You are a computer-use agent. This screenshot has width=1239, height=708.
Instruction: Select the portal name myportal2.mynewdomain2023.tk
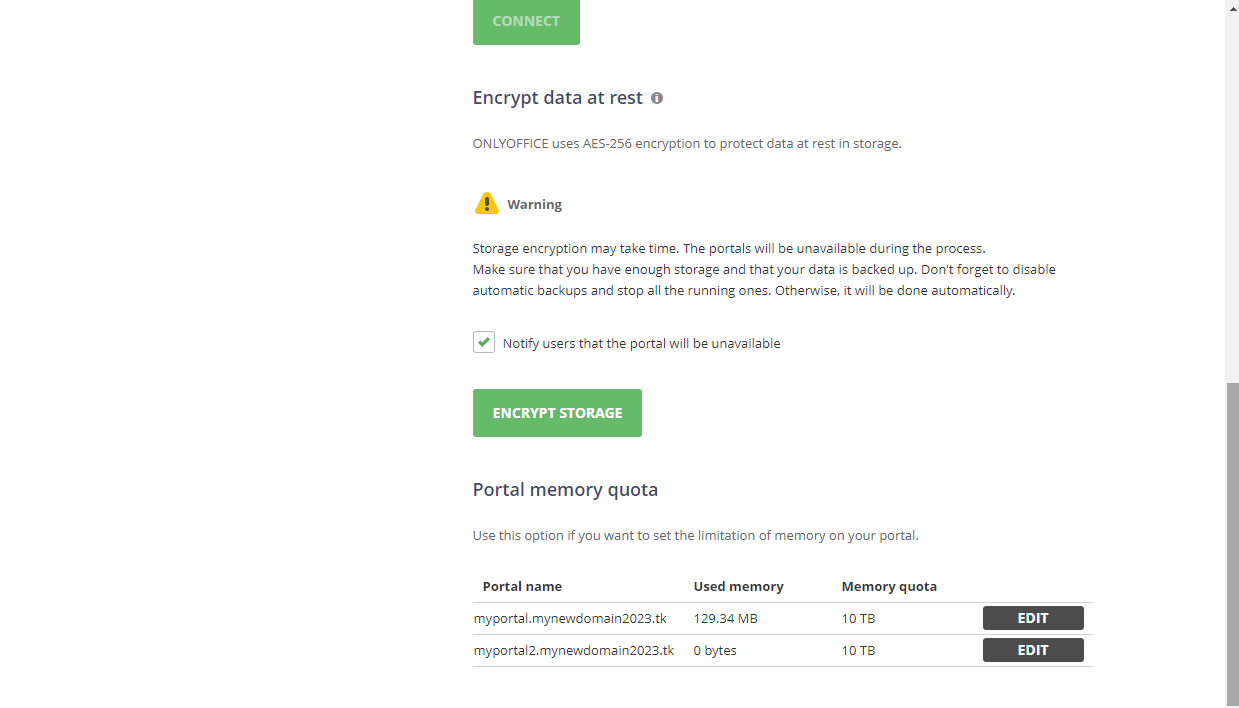573,650
